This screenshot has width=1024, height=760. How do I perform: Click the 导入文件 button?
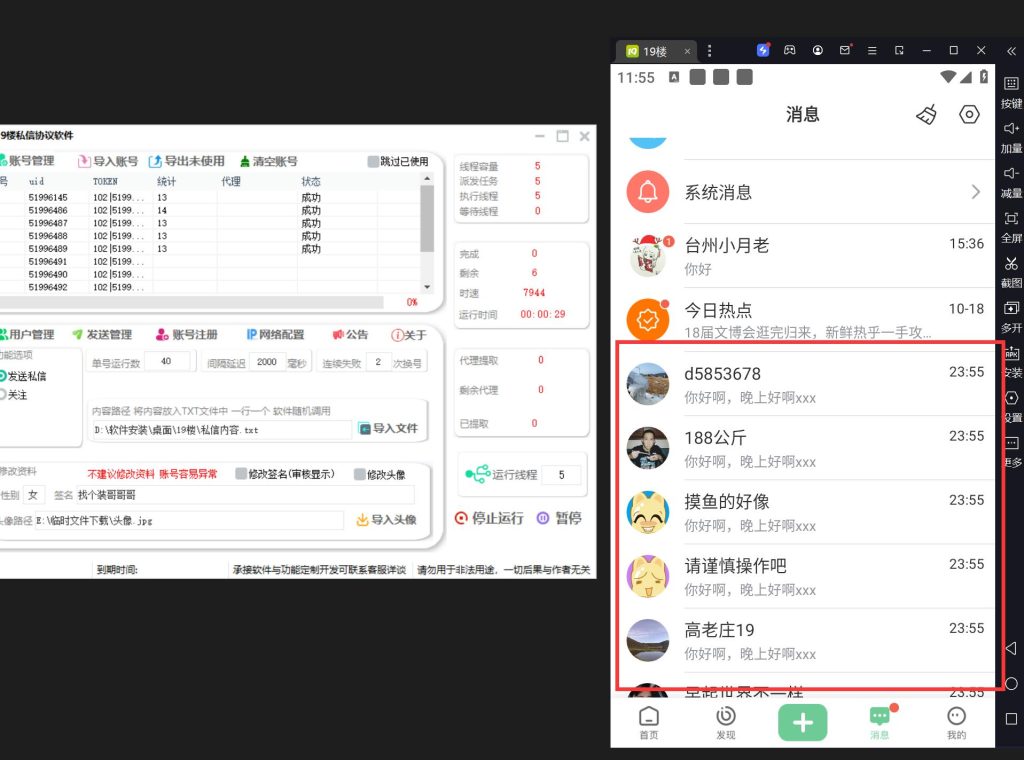point(388,428)
